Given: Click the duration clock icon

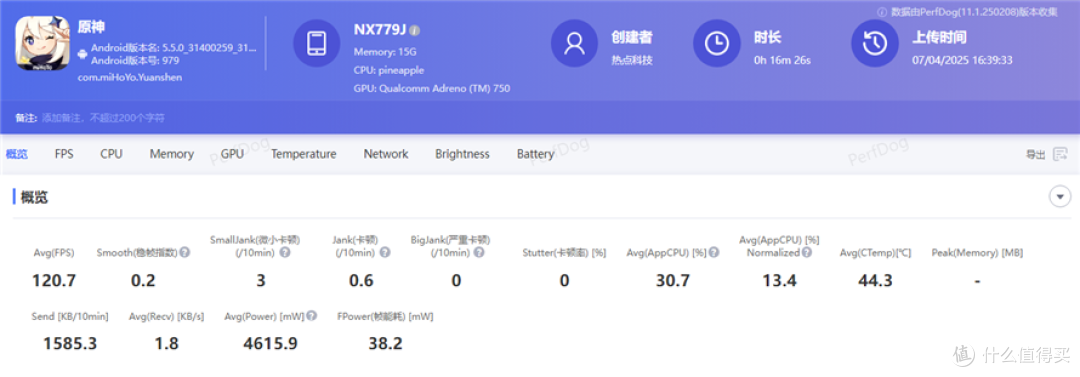Looking at the screenshot, I should 716,43.
